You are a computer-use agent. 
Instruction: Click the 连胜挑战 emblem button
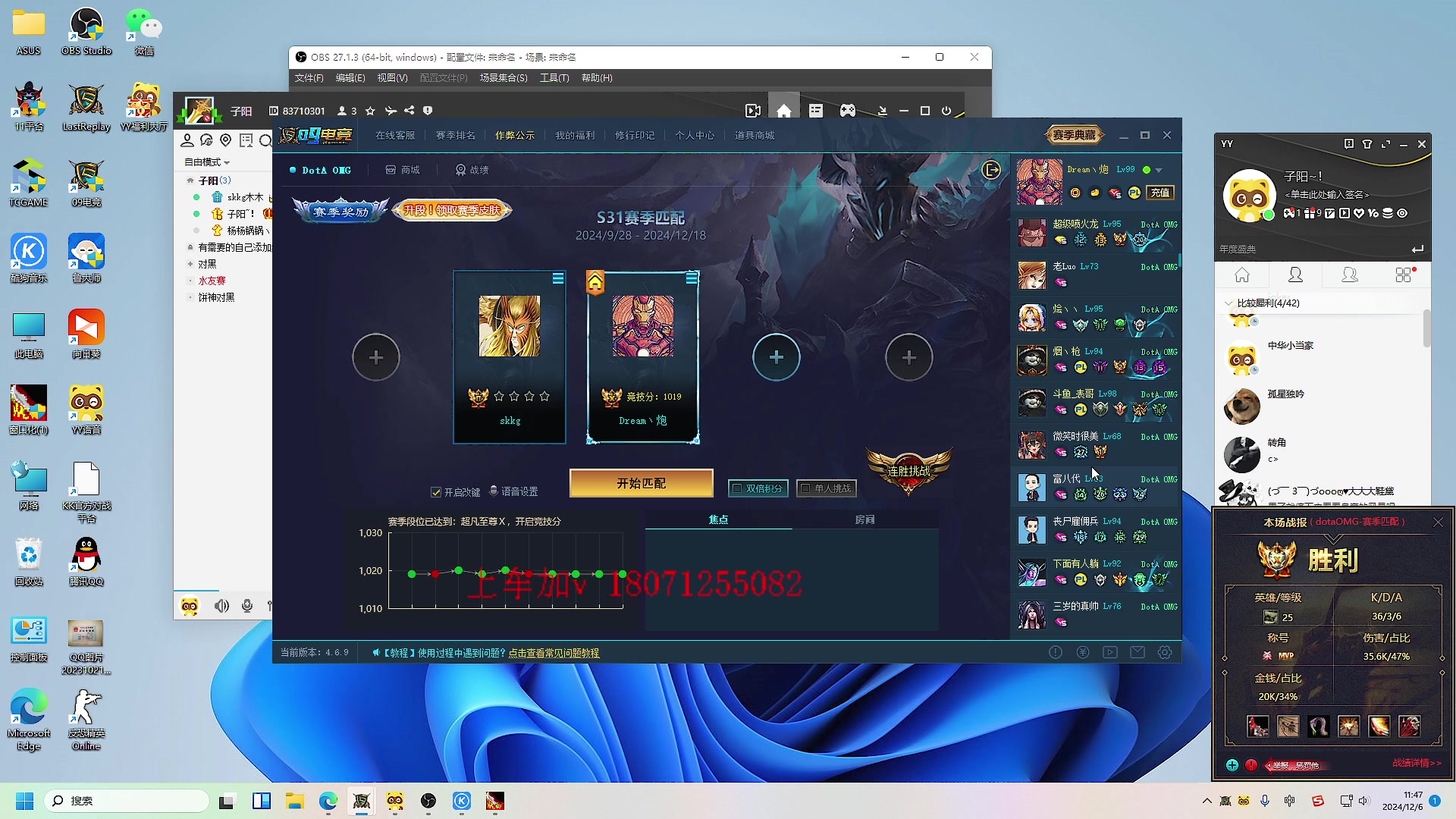(909, 469)
